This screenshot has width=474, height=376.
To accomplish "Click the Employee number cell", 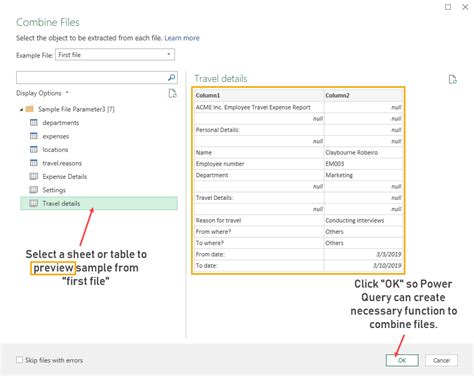I will point(259,164).
